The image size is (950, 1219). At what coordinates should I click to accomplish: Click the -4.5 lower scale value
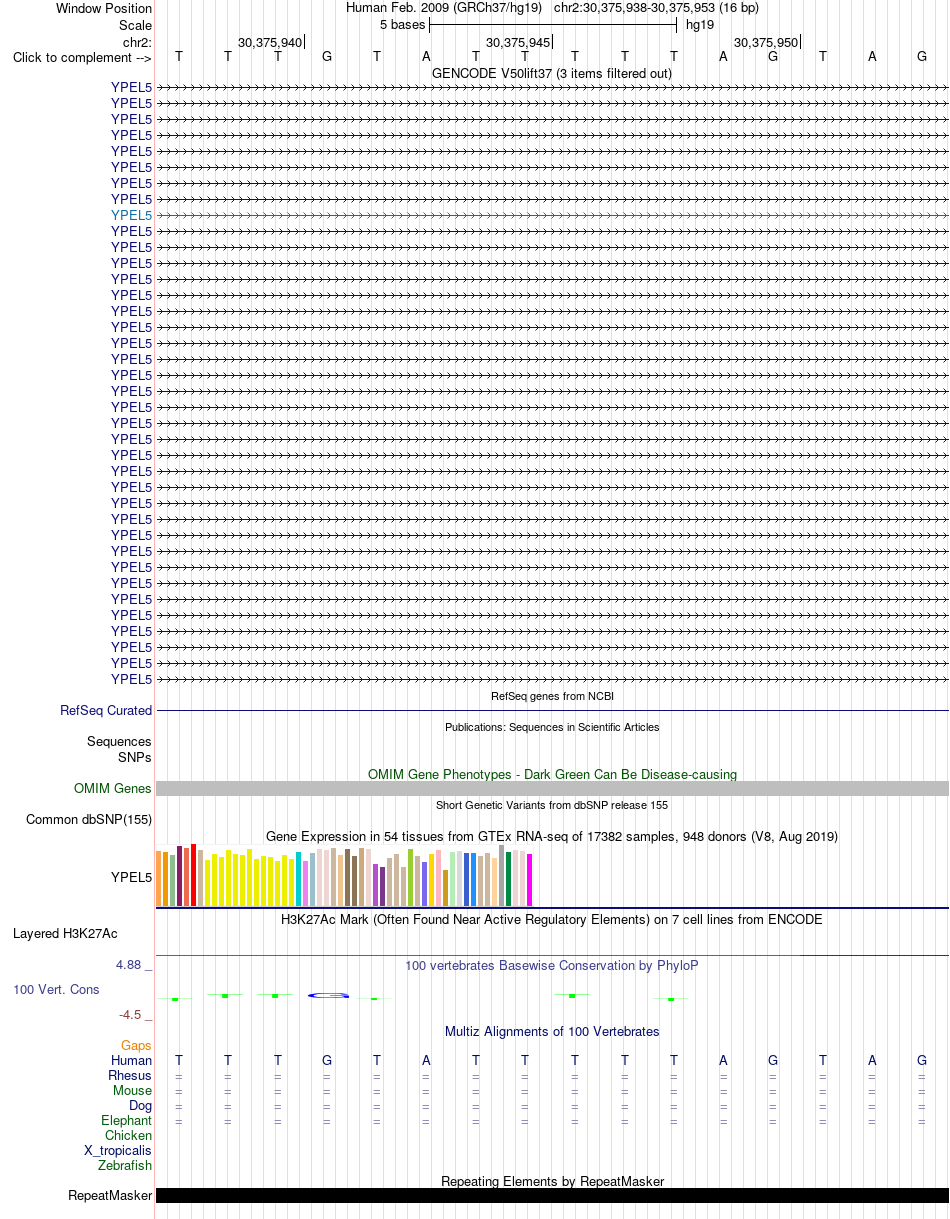pyautogui.click(x=131, y=1015)
